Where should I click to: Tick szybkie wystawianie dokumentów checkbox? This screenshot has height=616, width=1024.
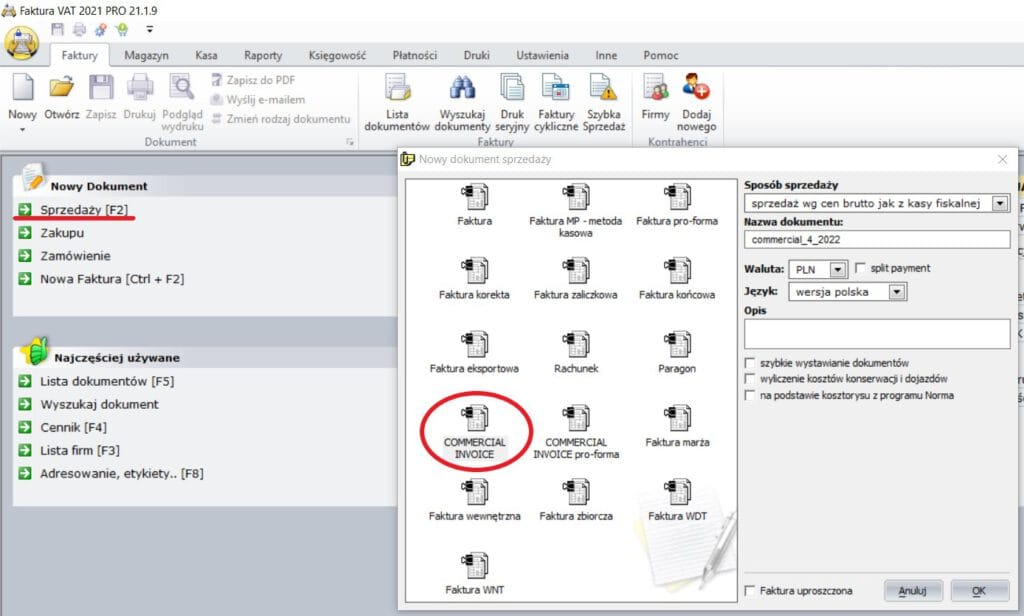(750, 362)
